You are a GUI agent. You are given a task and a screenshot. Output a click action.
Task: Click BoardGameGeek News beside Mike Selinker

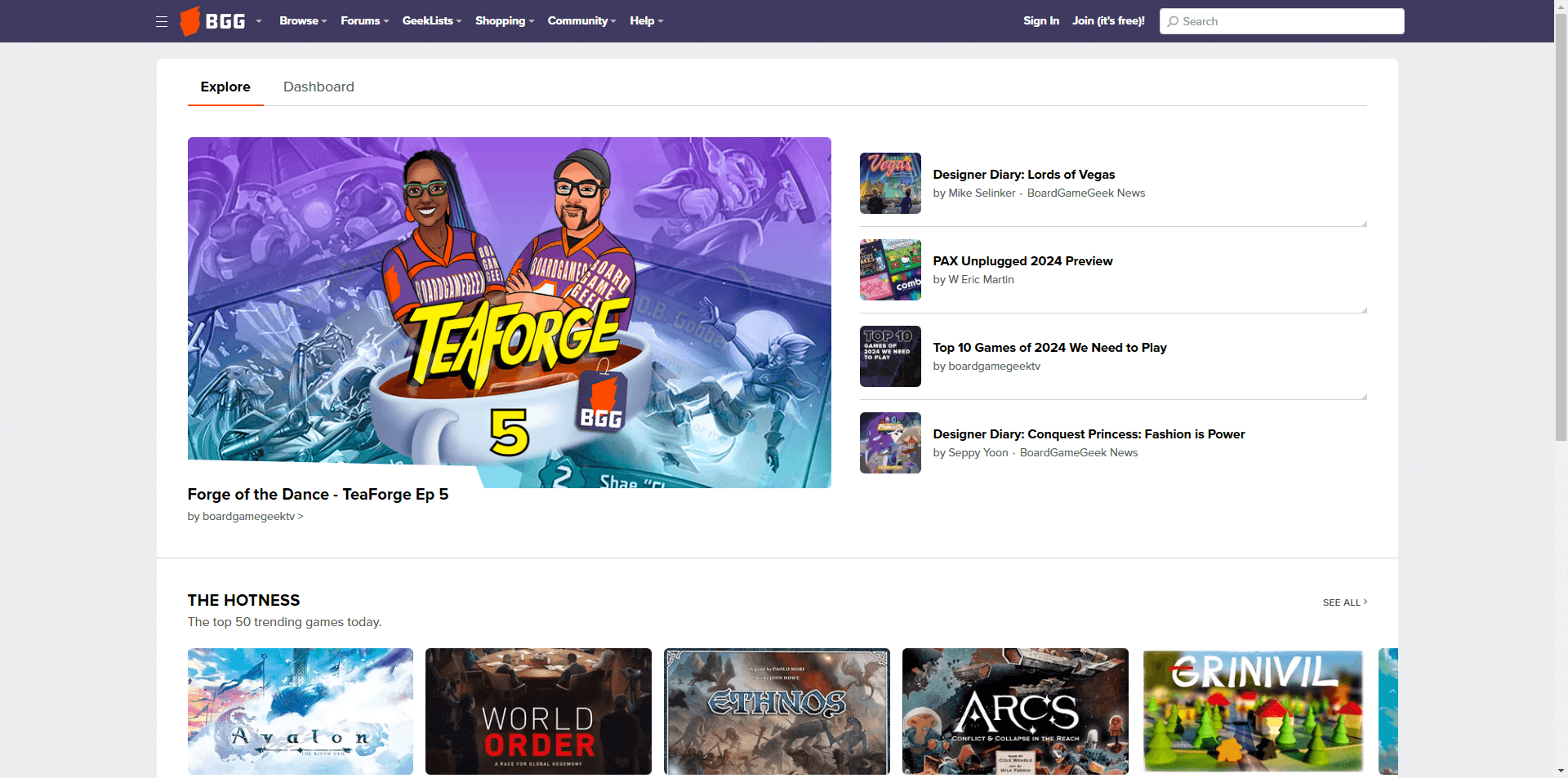coord(1086,193)
